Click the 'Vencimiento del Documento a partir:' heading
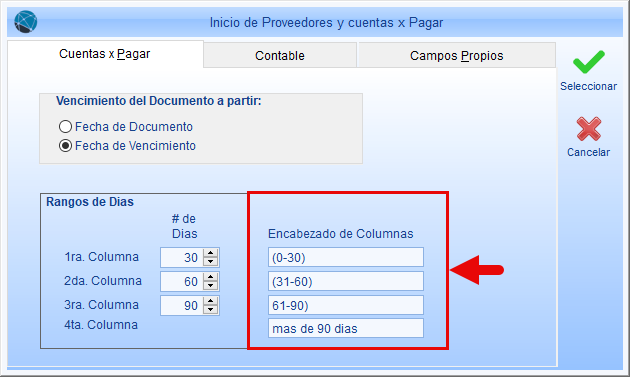The height and width of the screenshot is (377, 630). [159, 101]
